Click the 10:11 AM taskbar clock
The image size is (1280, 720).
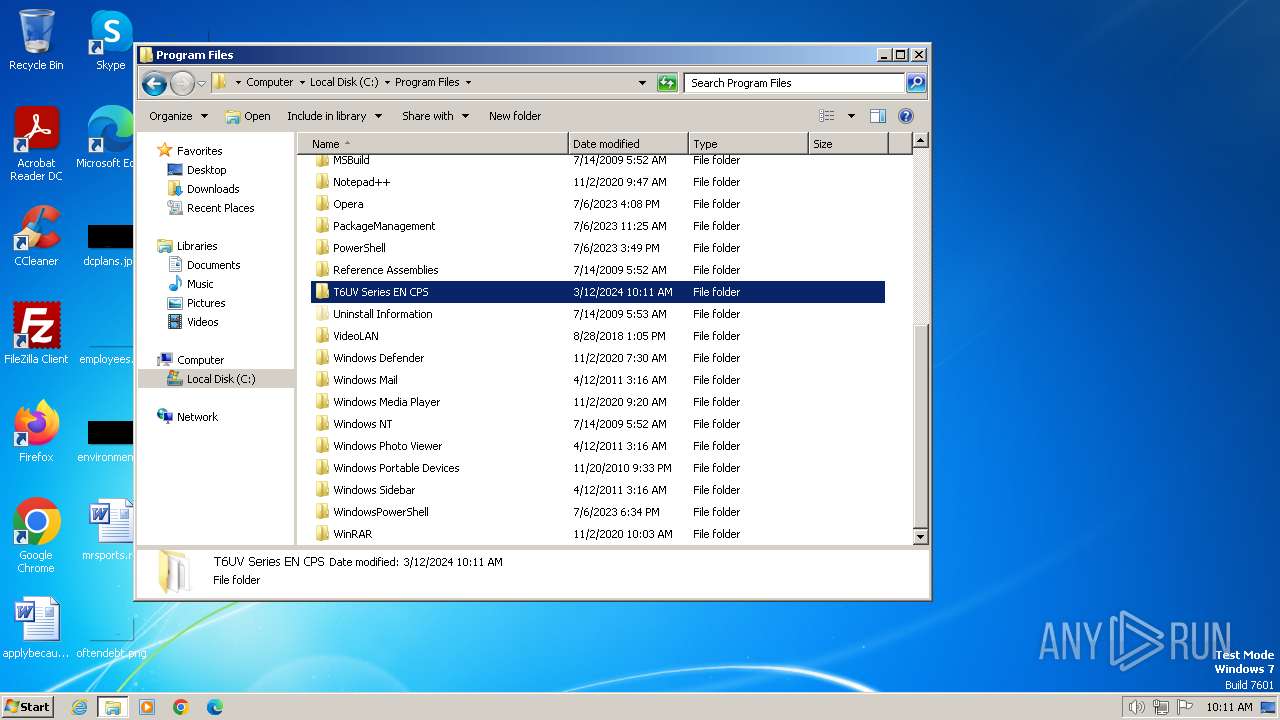(1229, 707)
